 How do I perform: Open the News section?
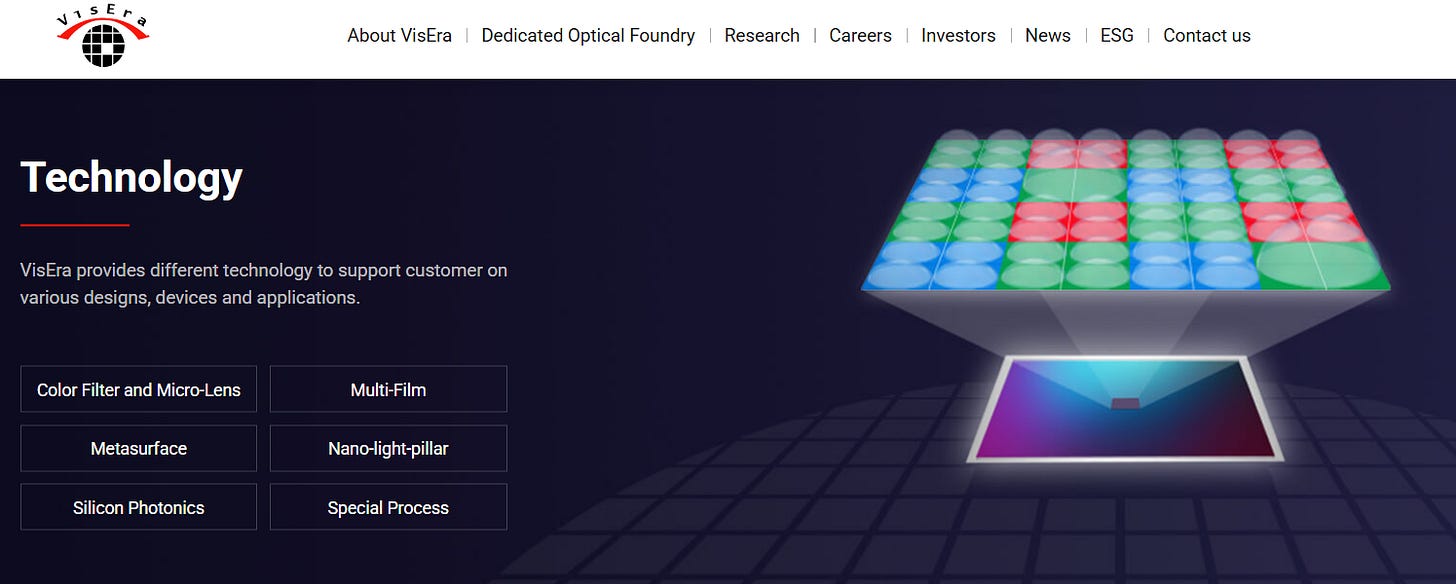[x=1048, y=35]
